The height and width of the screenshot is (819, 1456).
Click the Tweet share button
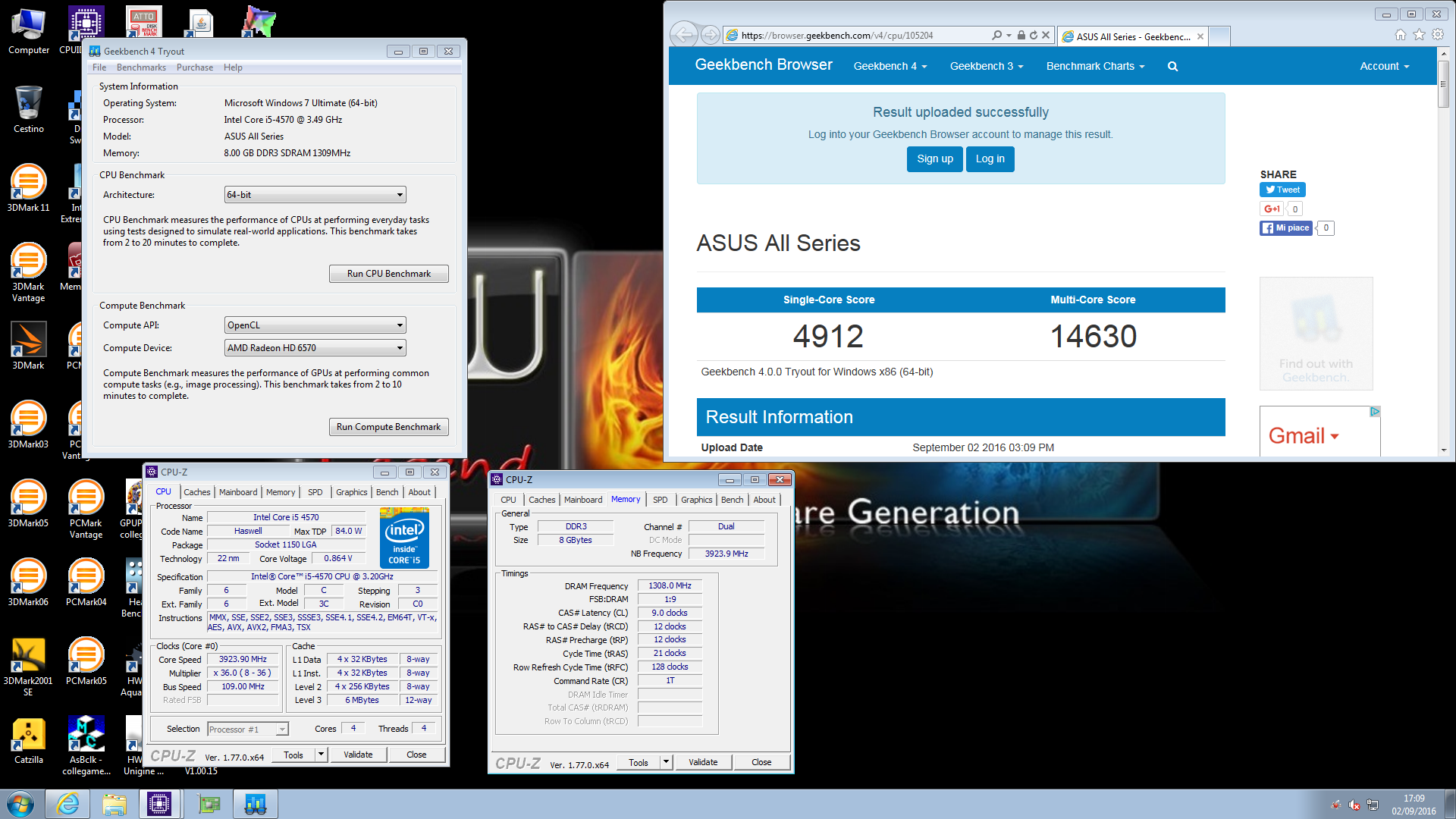[x=1282, y=190]
